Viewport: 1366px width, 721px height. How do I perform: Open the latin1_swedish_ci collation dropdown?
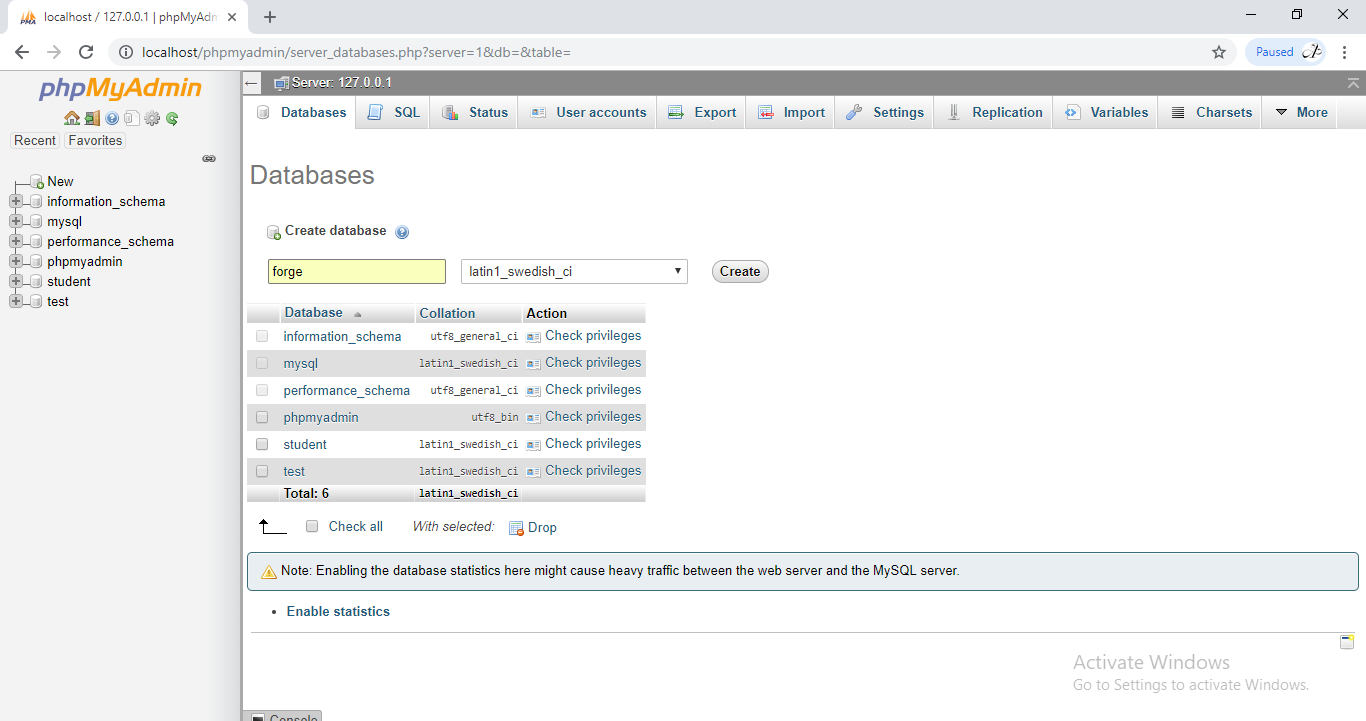pos(574,271)
